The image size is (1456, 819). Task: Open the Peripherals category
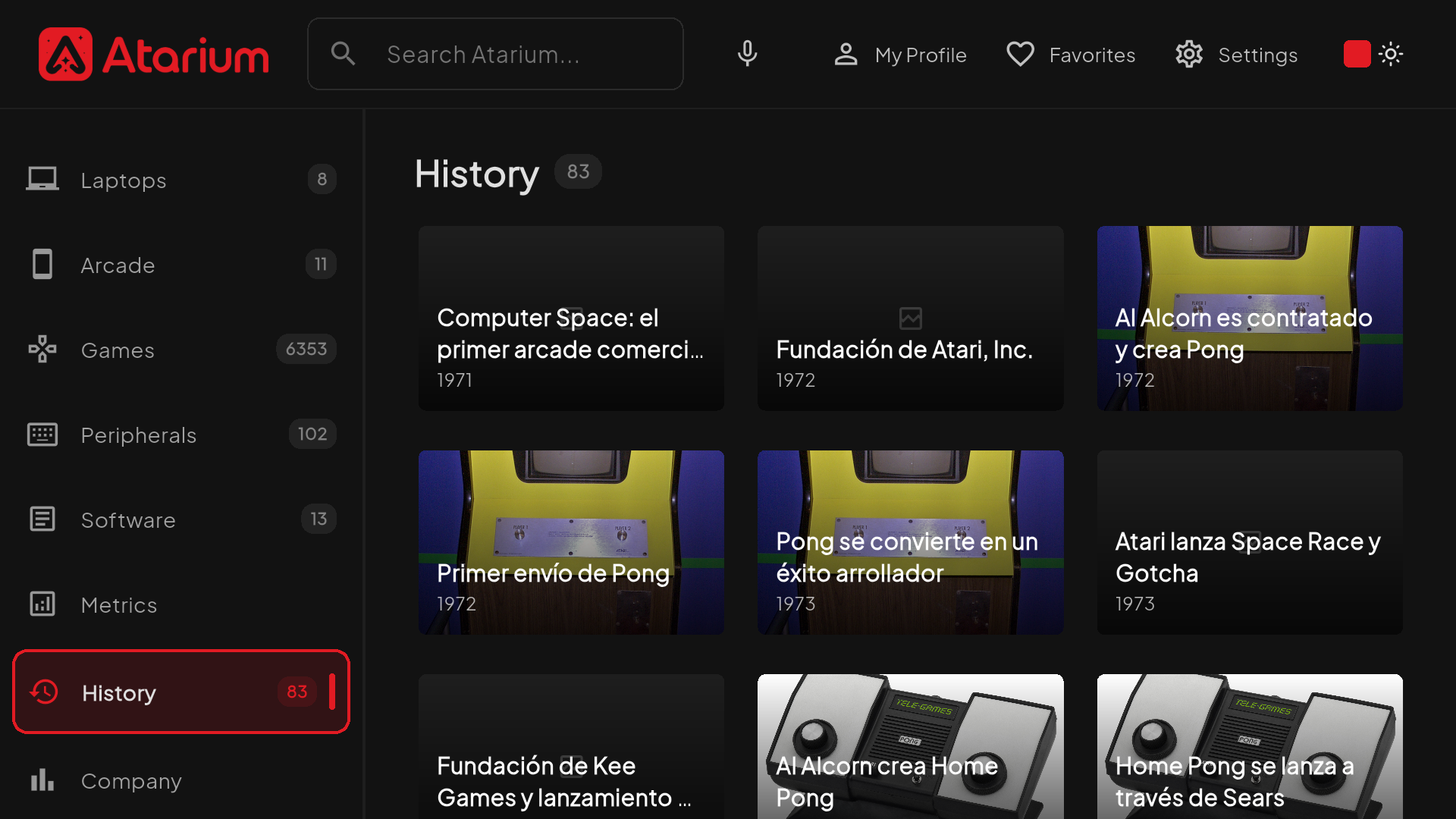click(181, 435)
